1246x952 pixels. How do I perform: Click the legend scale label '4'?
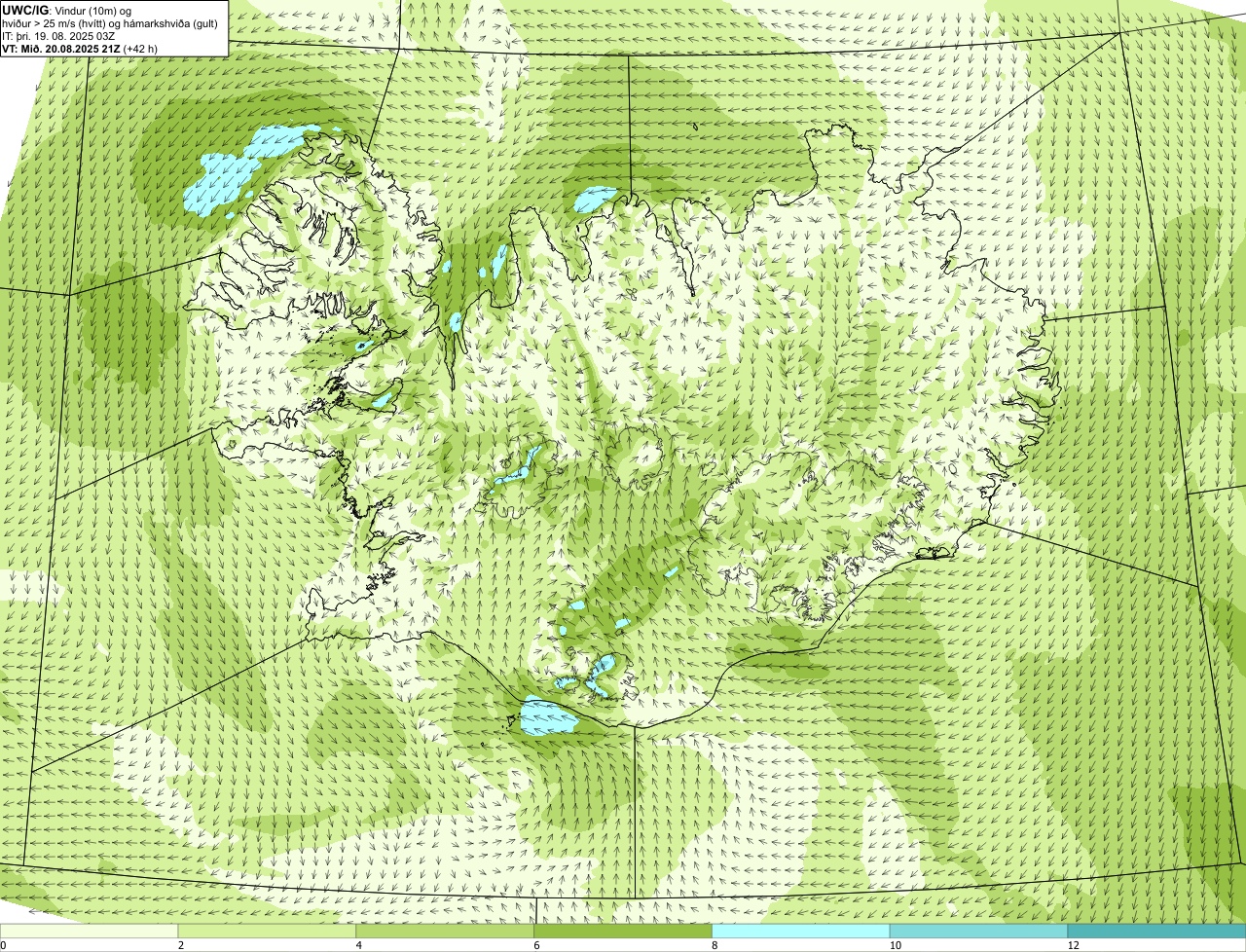tap(359, 946)
